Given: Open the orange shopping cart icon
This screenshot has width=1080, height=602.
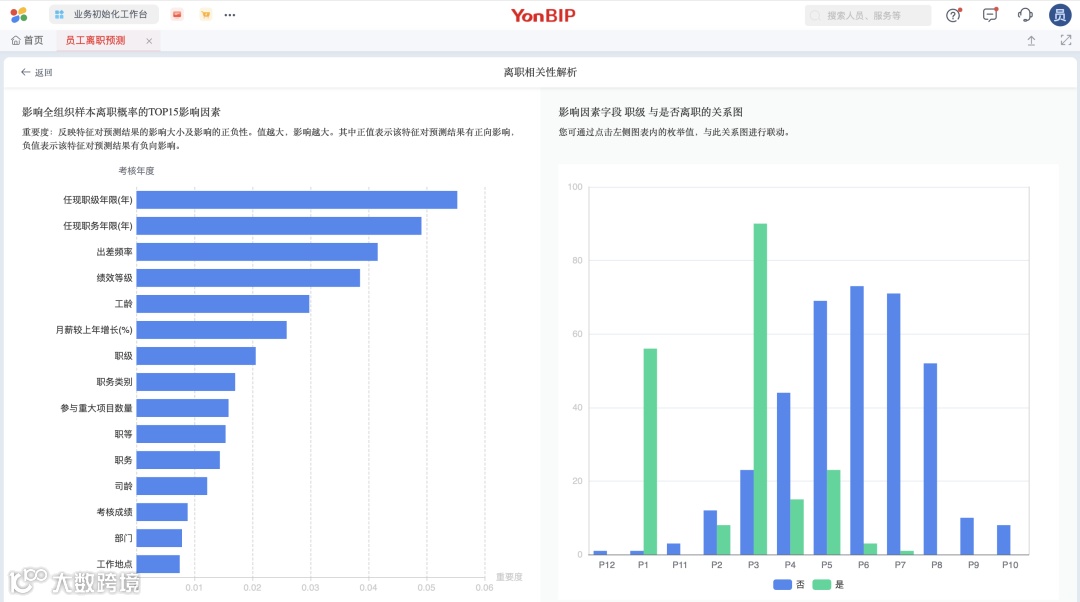Looking at the screenshot, I should pyautogui.click(x=205, y=14).
